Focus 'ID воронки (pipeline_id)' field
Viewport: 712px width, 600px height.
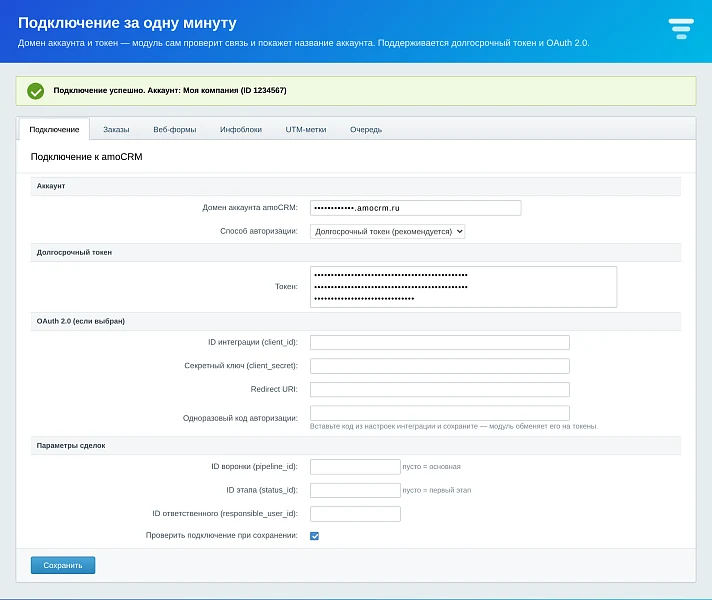coord(355,467)
